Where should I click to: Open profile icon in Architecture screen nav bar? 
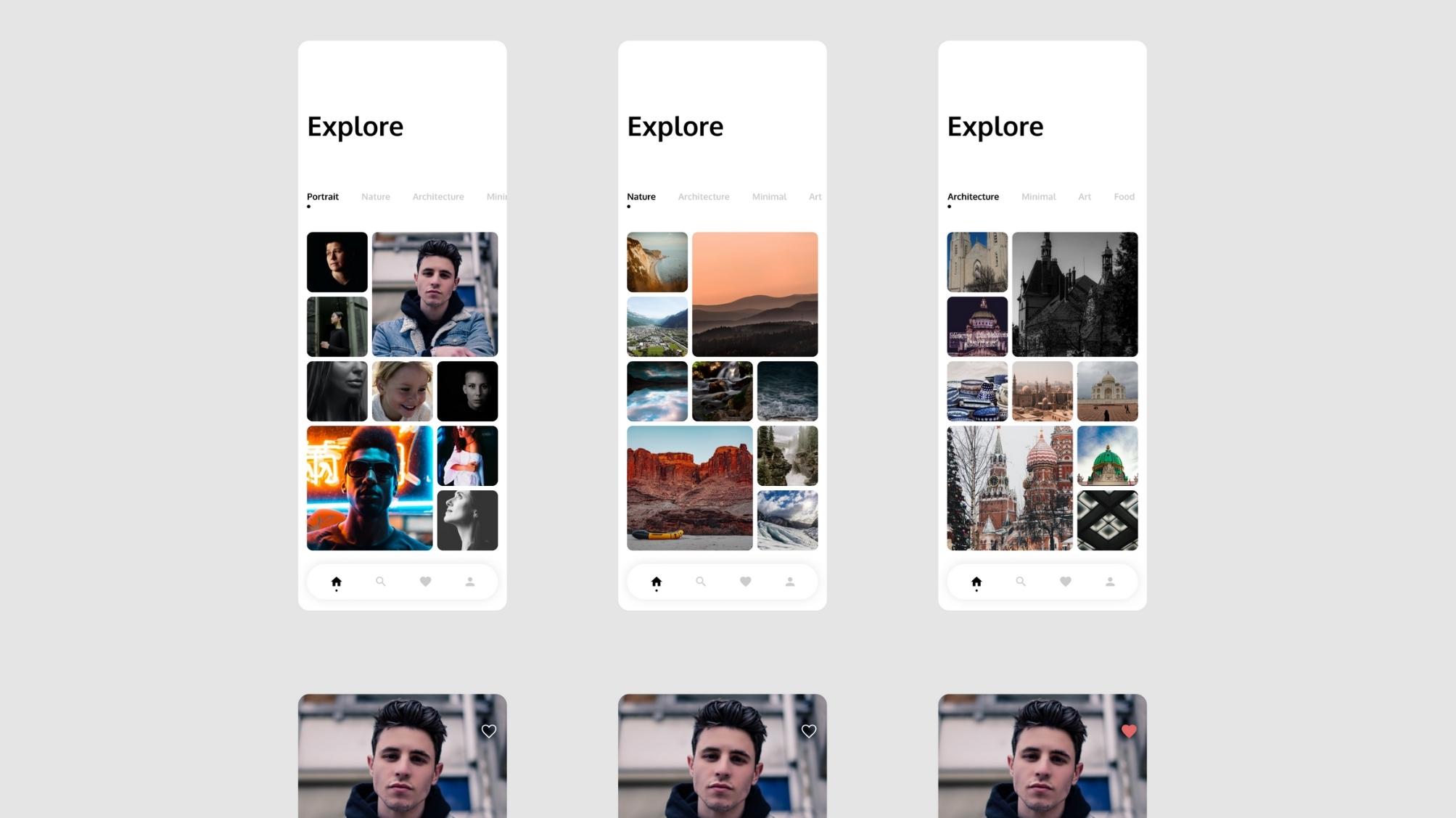1110,582
